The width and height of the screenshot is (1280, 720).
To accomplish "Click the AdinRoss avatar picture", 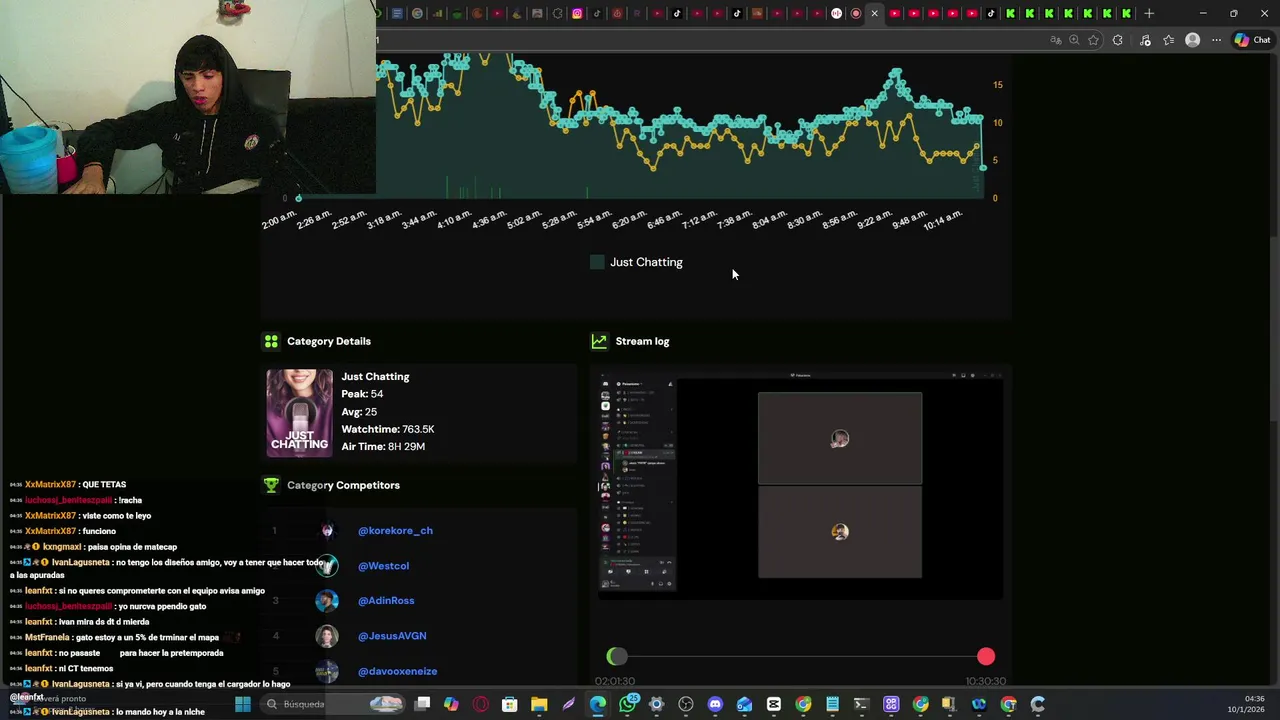I will (327, 601).
